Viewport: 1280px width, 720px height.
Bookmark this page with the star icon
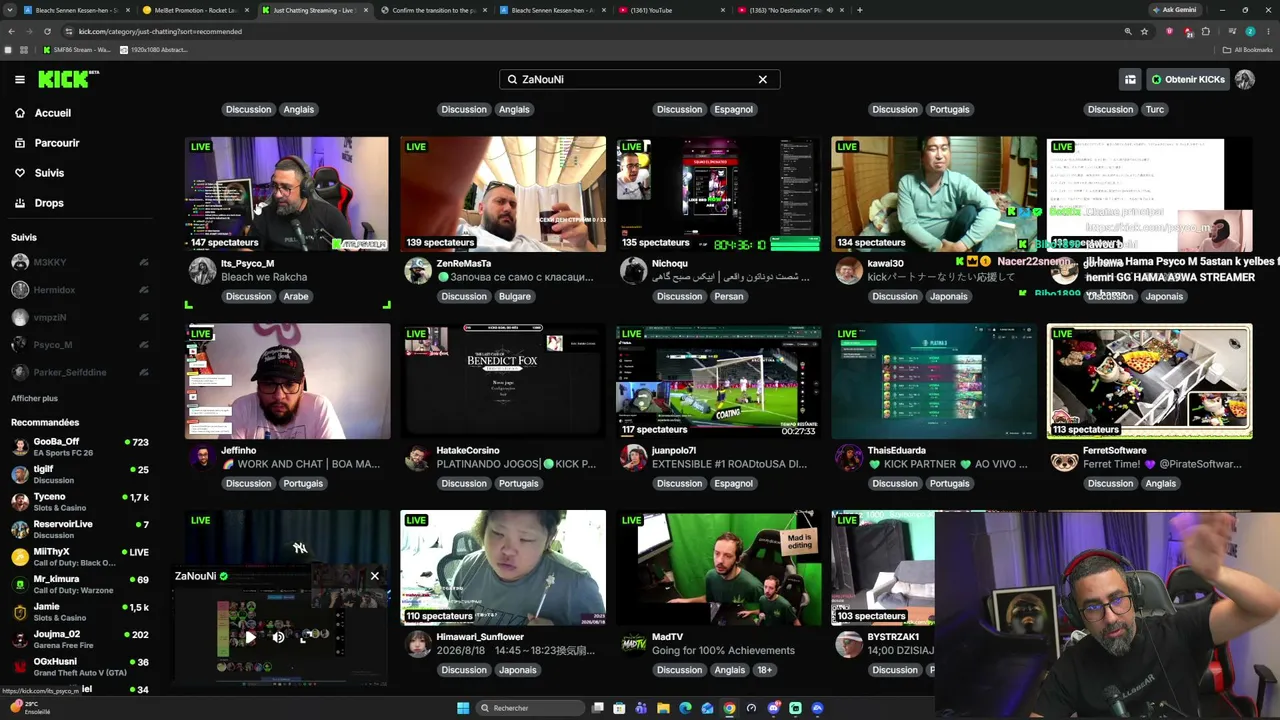[1144, 31]
